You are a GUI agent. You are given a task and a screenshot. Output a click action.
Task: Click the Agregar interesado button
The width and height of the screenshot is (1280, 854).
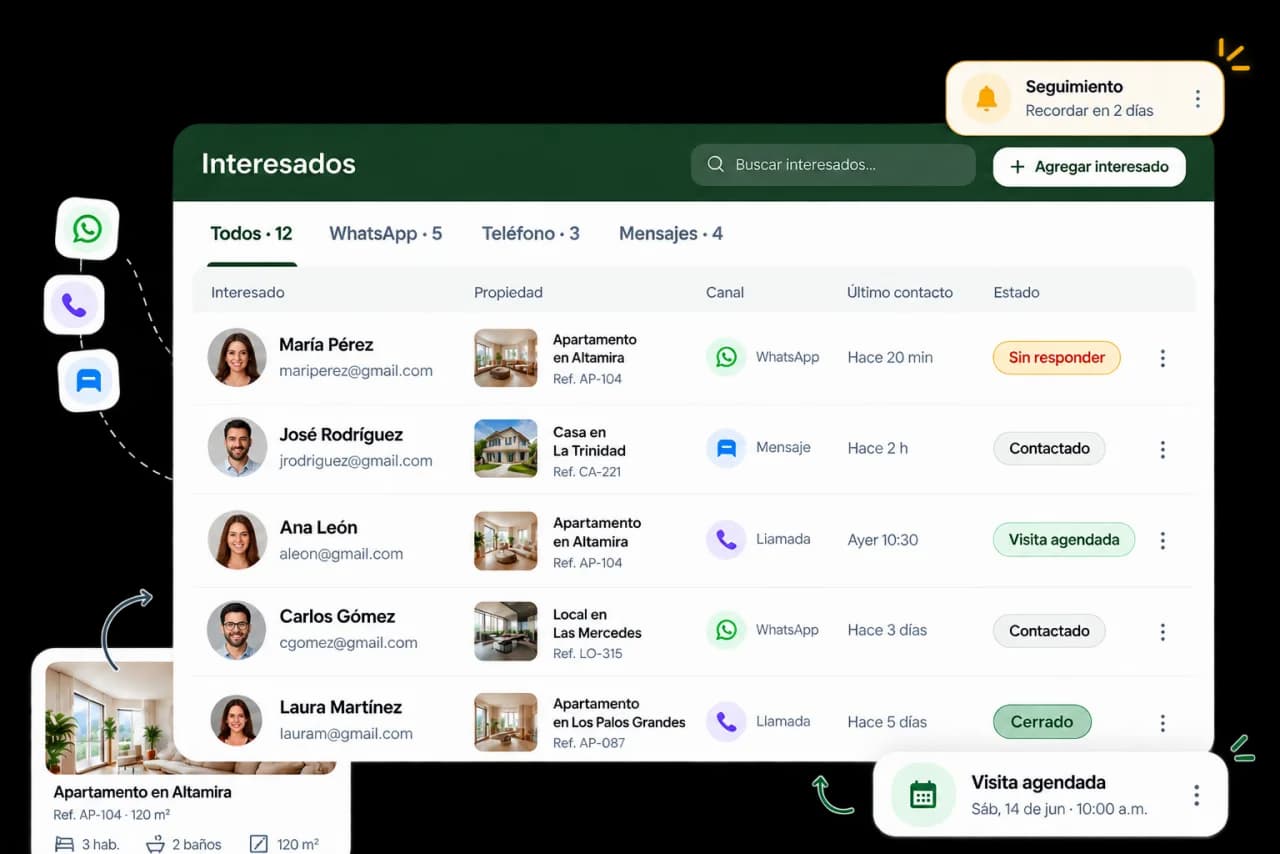point(1089,167)
